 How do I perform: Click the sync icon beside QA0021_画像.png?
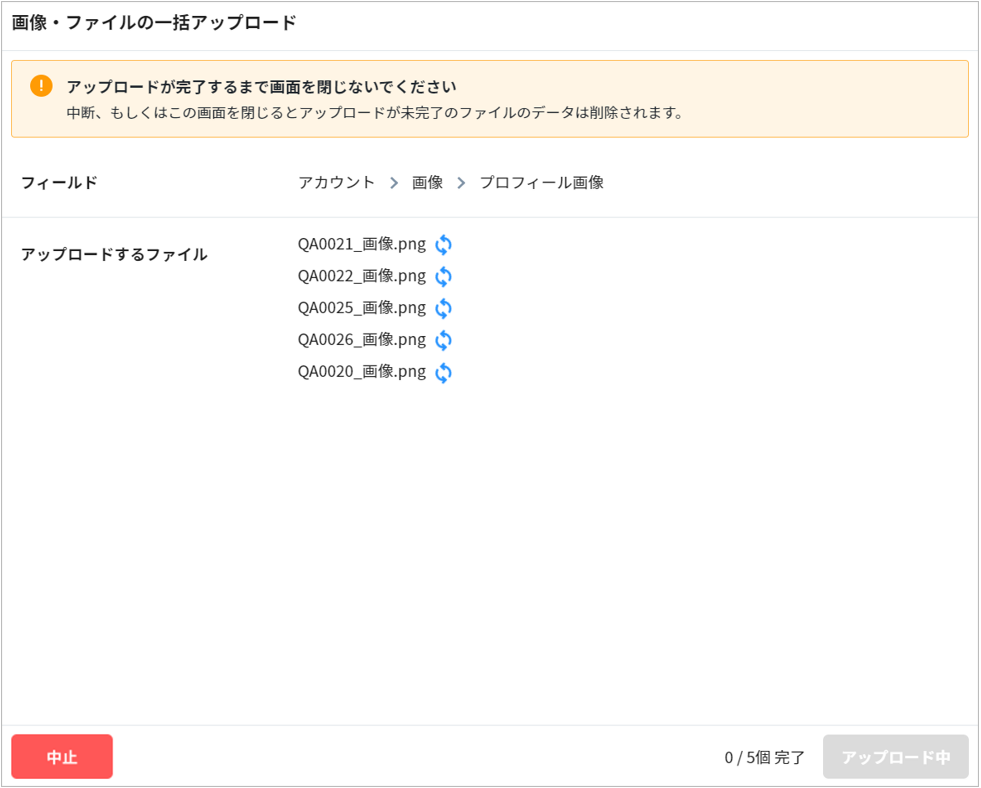[x=443, y=245]
